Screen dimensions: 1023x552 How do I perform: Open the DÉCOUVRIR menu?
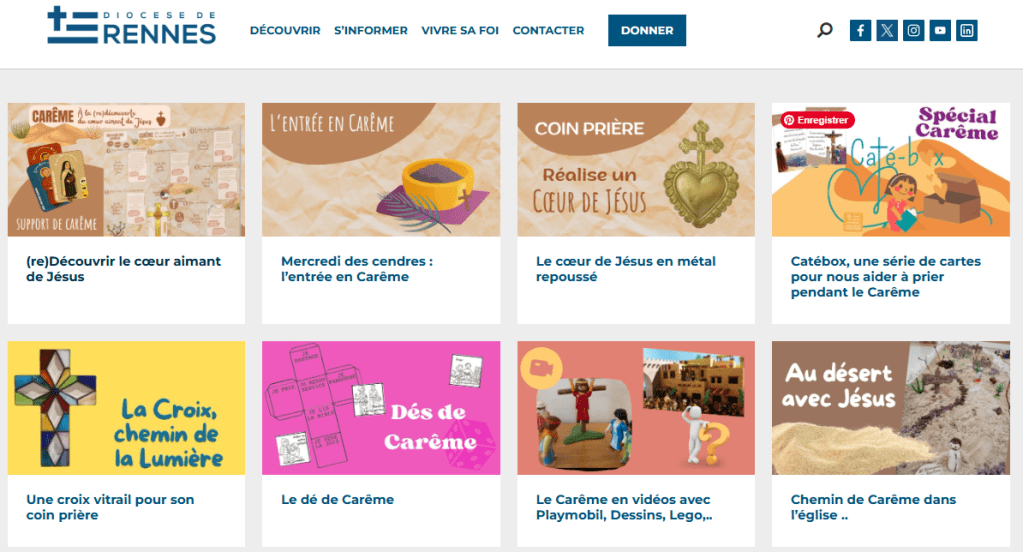[x=285, y=30]
